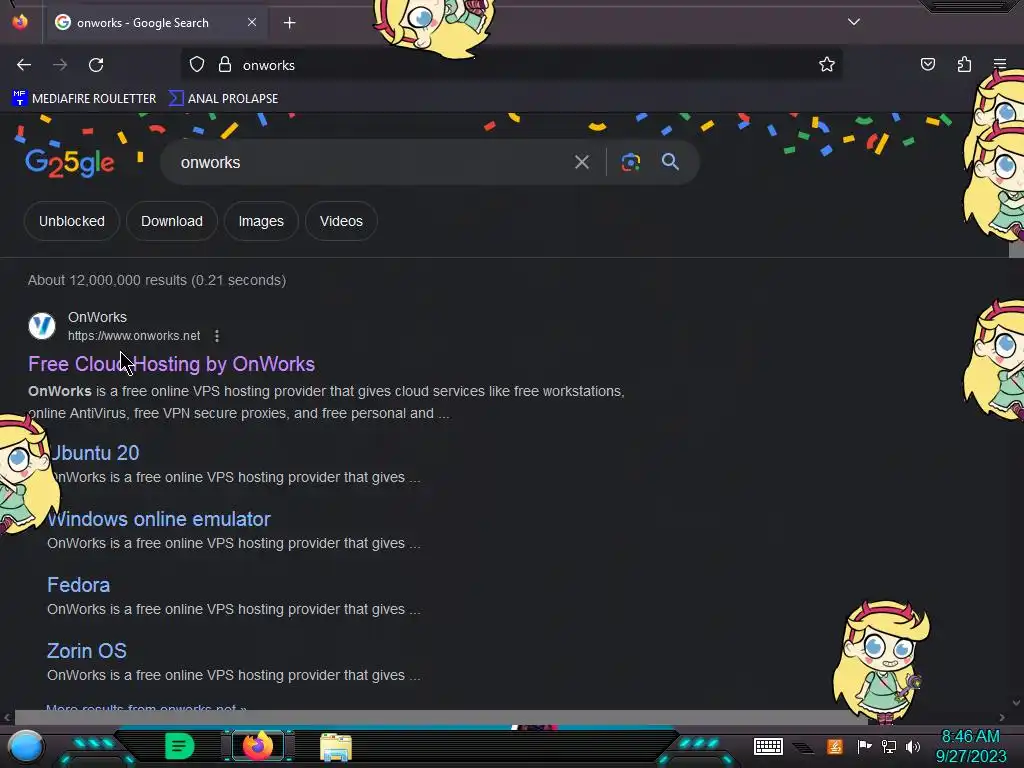Clear the Google search box
Screen dimensions: 1024x768
[x=581, y=162]
